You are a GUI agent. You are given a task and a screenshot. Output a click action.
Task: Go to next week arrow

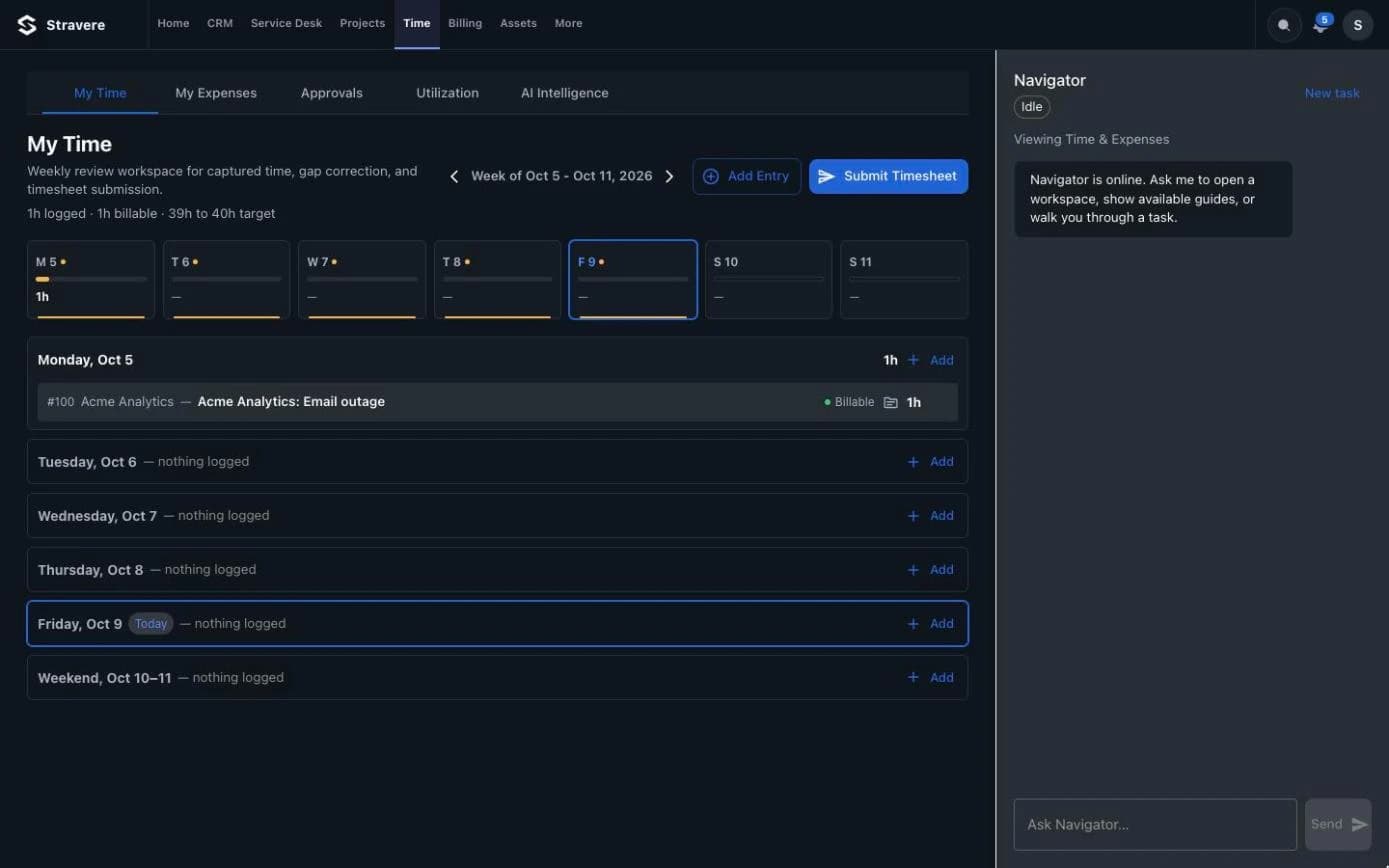[669, 176]
